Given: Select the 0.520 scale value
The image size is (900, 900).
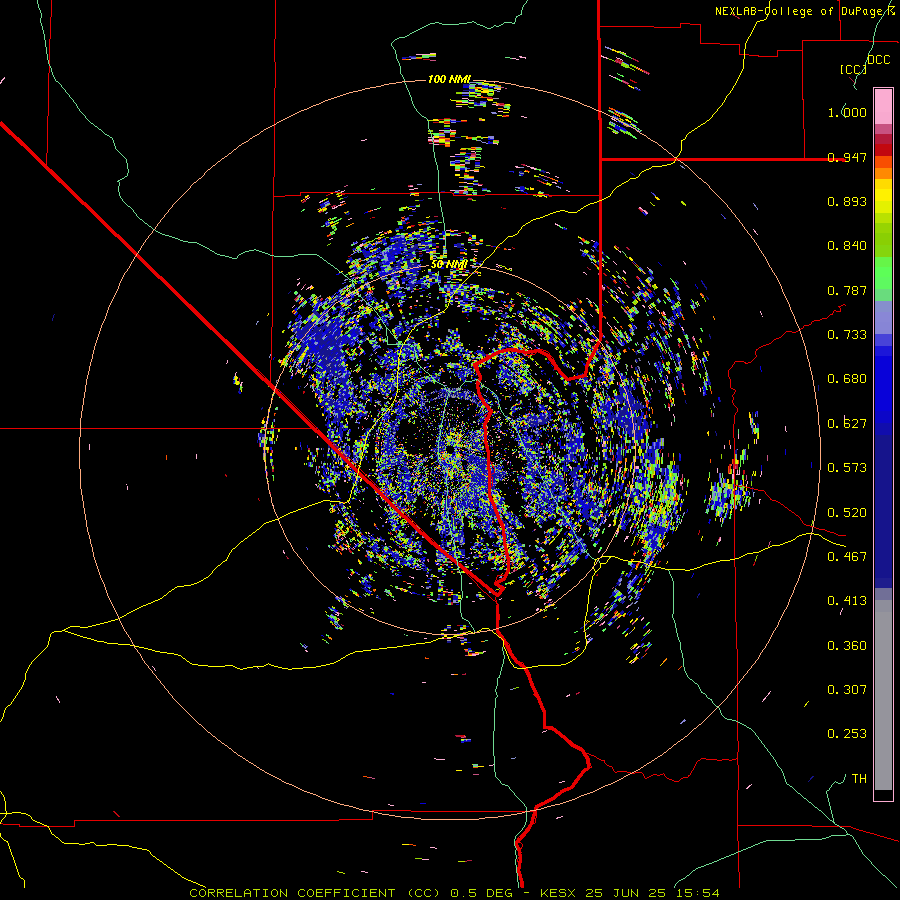Looking at the screenshot, I should [x=847, y=513].
